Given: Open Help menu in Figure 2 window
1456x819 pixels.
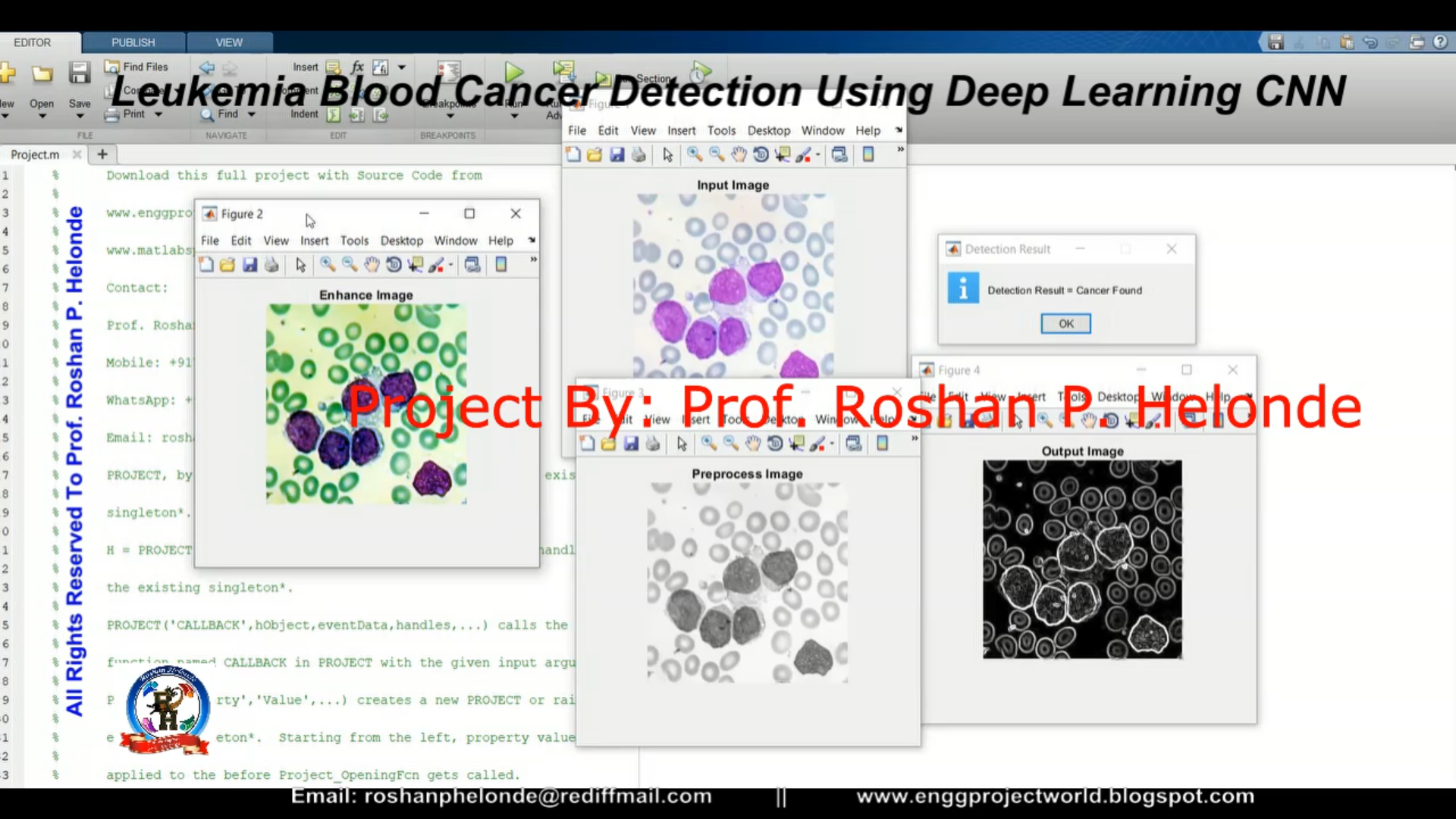Looking at the screenshot, I should 500,240.
